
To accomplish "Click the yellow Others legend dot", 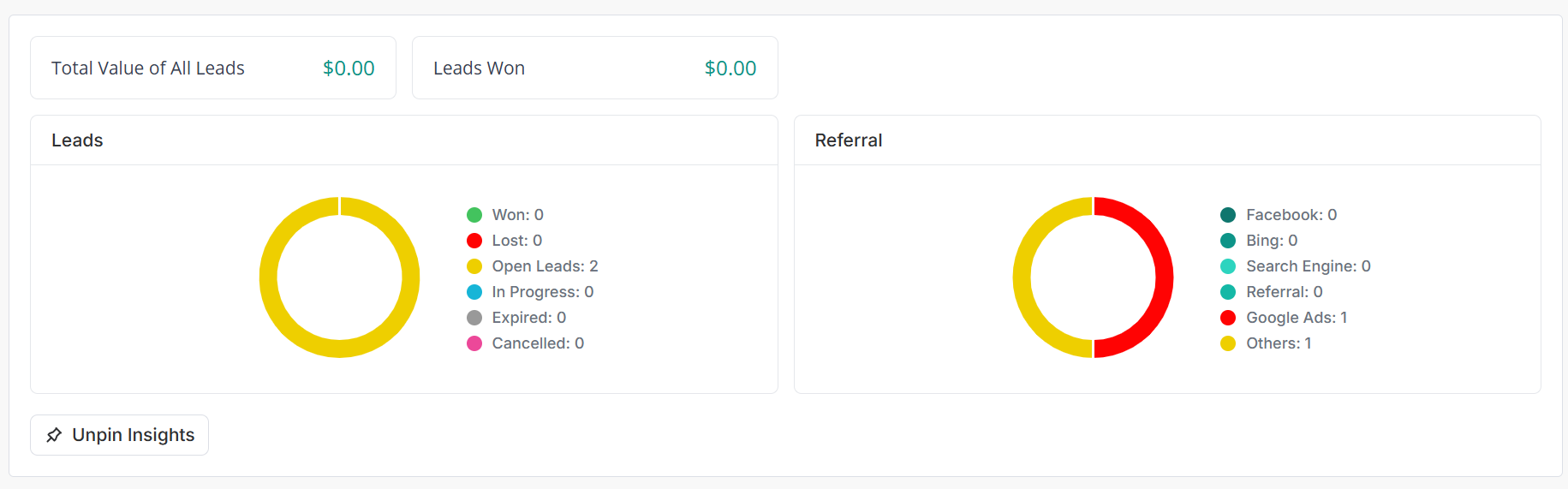I will click(1228, 343).
